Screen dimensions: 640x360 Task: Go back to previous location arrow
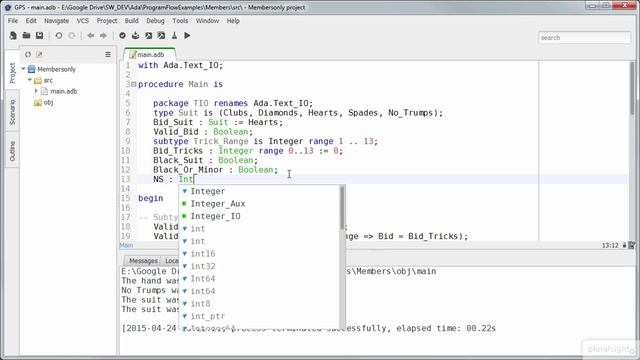point(91,36)
